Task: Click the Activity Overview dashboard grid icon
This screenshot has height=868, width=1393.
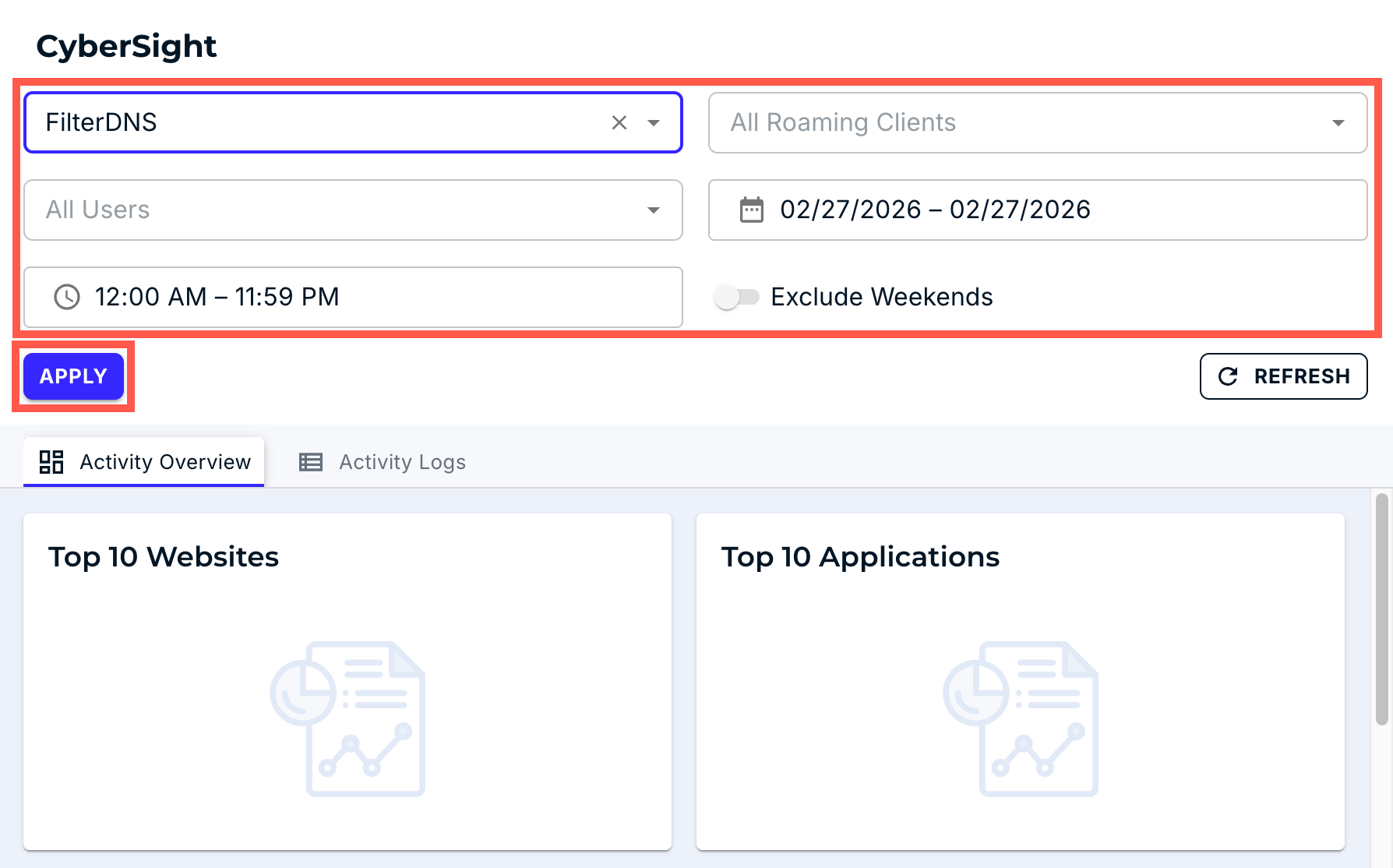Action: click(x=51, y=462)
